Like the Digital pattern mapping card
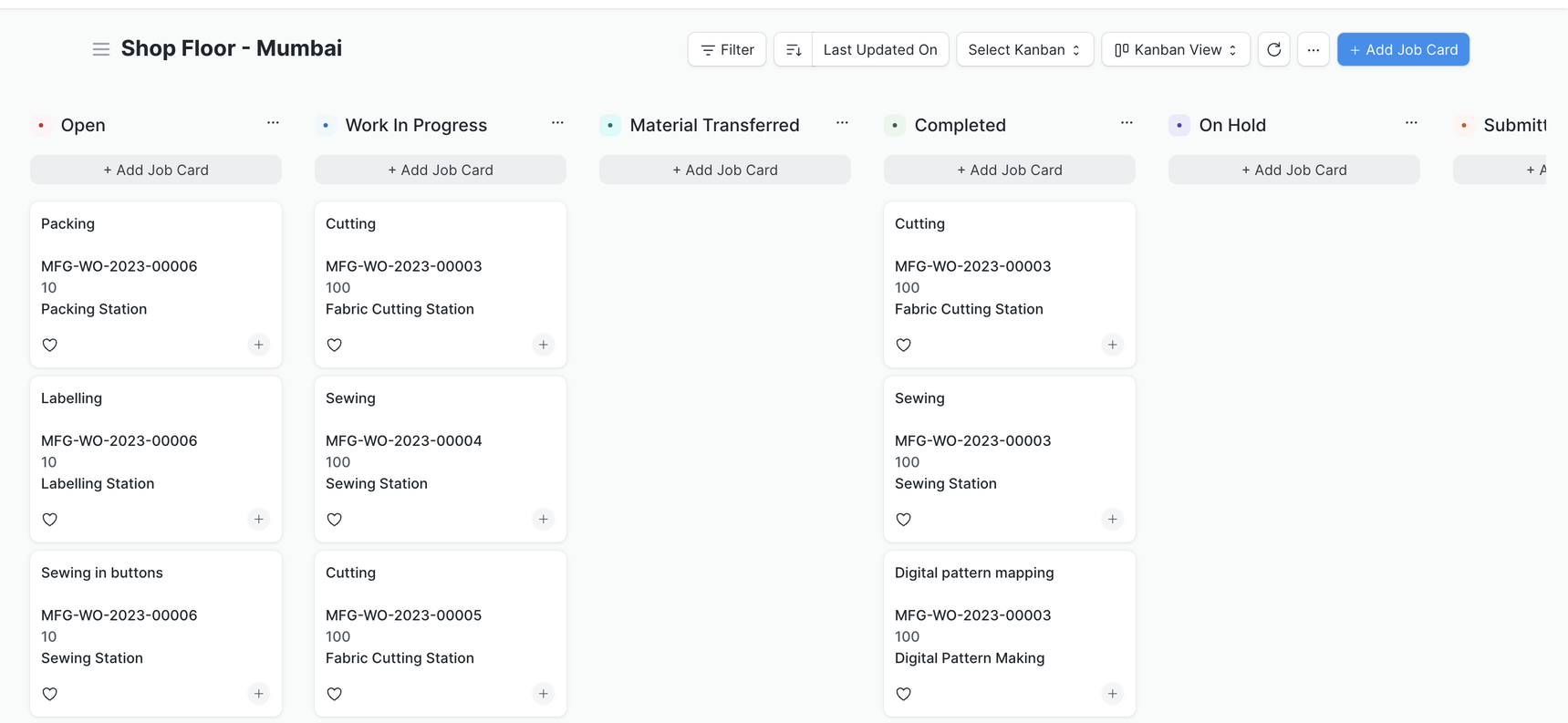The width and height of the screenshot is (1568, 723). click(x=904, y=694)
